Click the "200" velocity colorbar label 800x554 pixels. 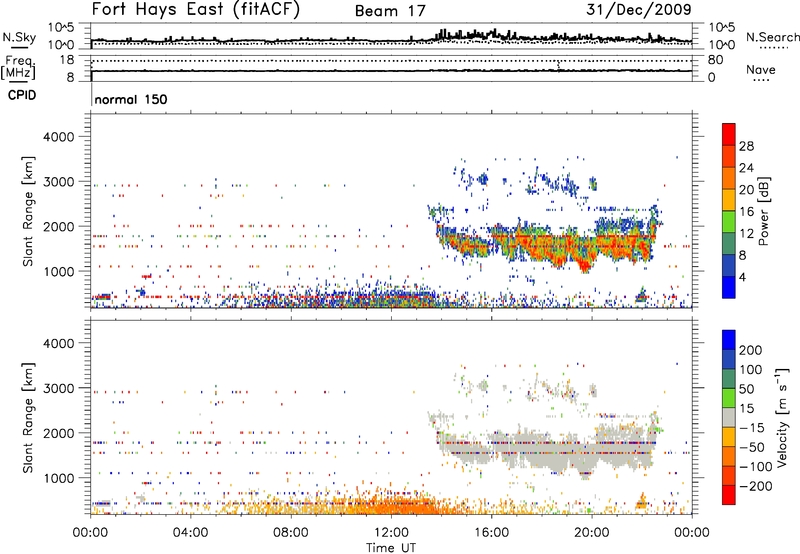751,350
